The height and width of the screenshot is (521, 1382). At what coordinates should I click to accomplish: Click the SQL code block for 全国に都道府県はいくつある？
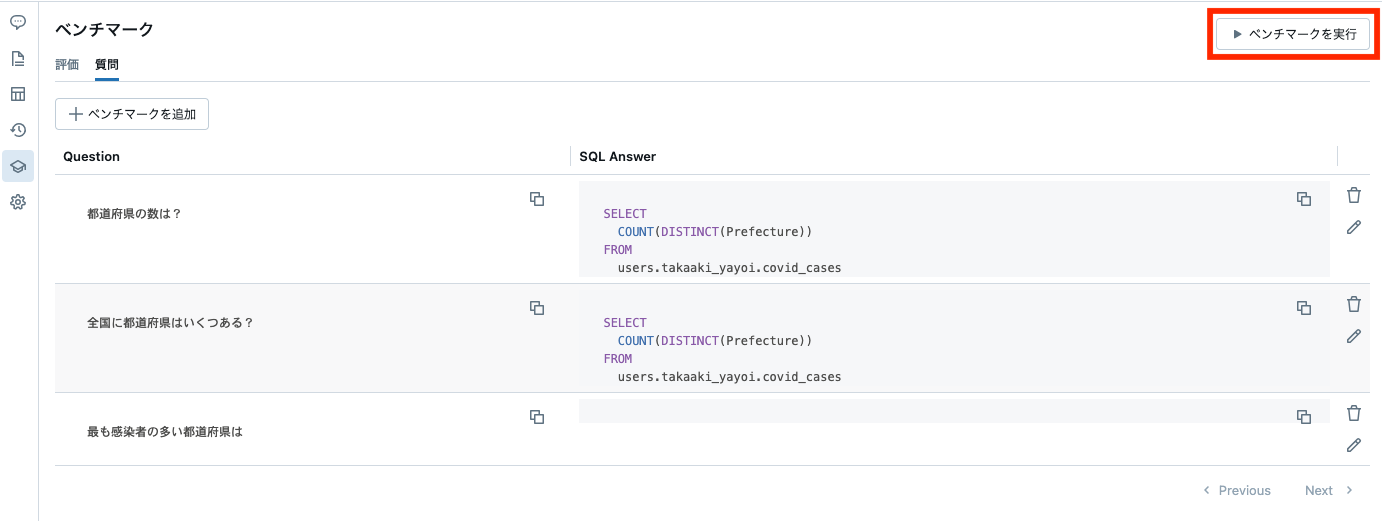[954, 338]
